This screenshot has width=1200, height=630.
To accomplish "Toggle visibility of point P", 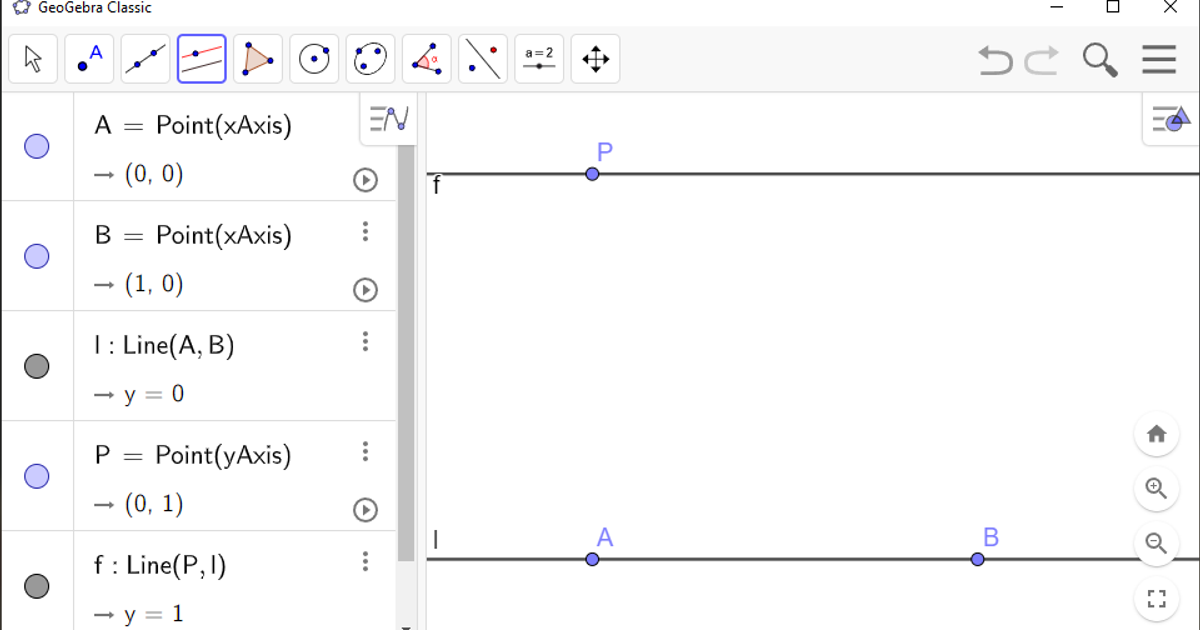I will point(37,476).
